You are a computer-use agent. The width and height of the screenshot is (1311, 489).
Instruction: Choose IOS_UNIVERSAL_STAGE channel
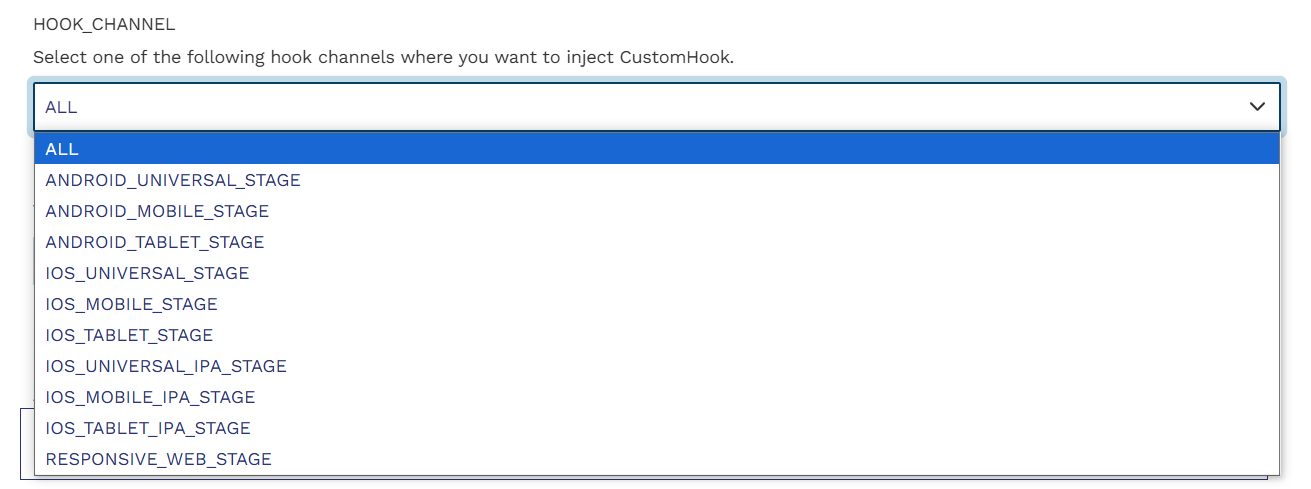[x=147, y=273]
